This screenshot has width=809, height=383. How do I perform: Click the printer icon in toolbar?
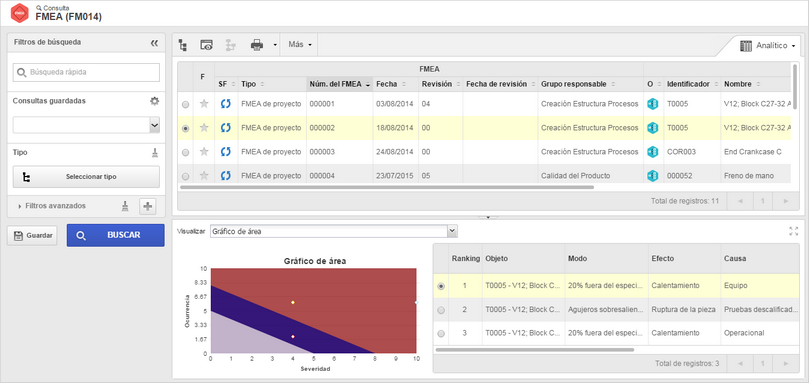pyautogui.click(x=257, y=45)
